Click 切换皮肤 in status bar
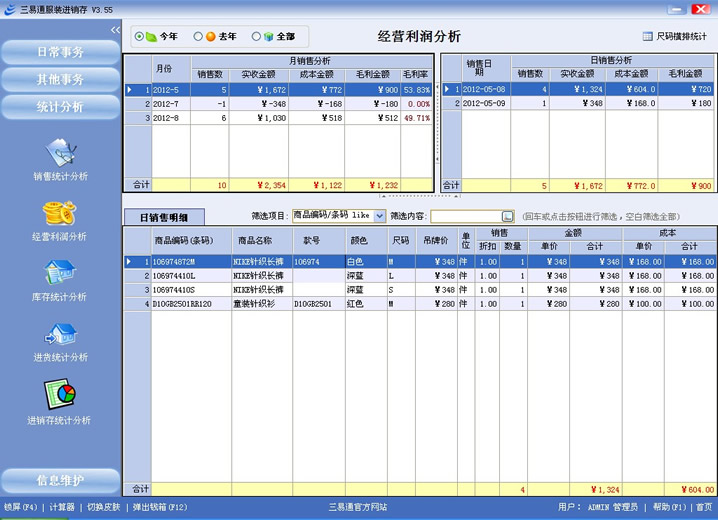 tap(103, 507)
